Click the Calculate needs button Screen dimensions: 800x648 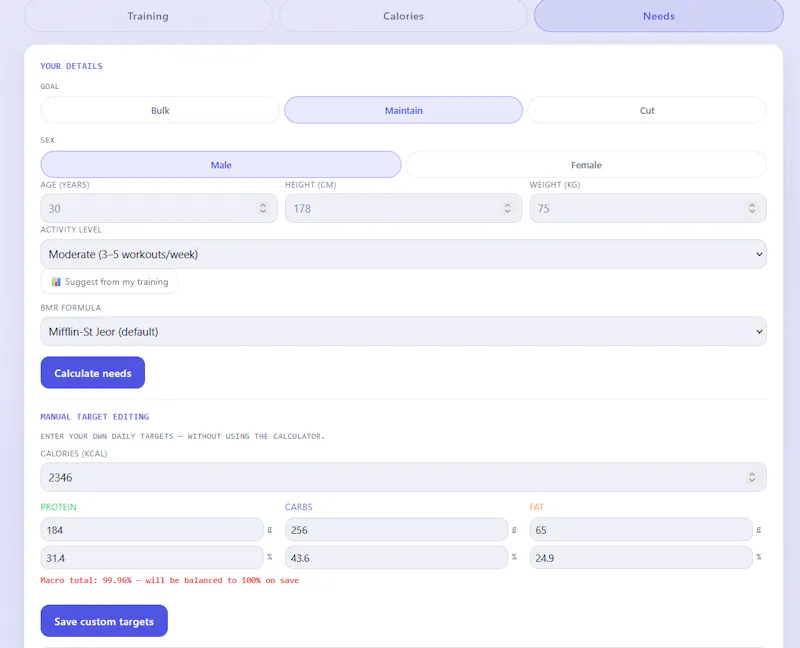click(93, 372)
